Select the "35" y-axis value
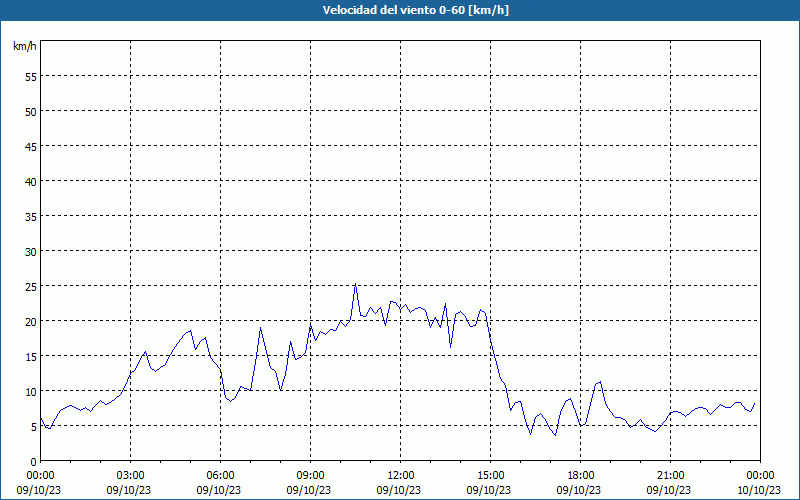Screen dimensions: 800x500 click(x=31, y=217)
